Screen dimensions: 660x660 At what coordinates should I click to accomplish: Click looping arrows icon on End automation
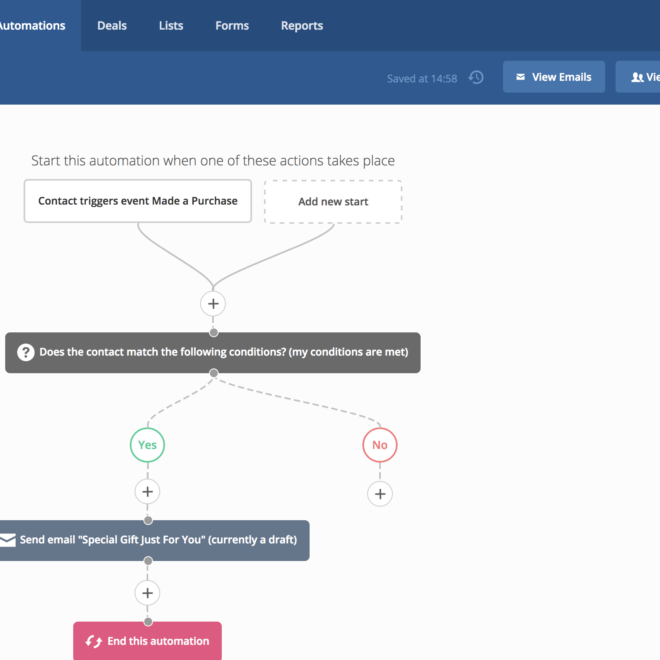(93, 641)
